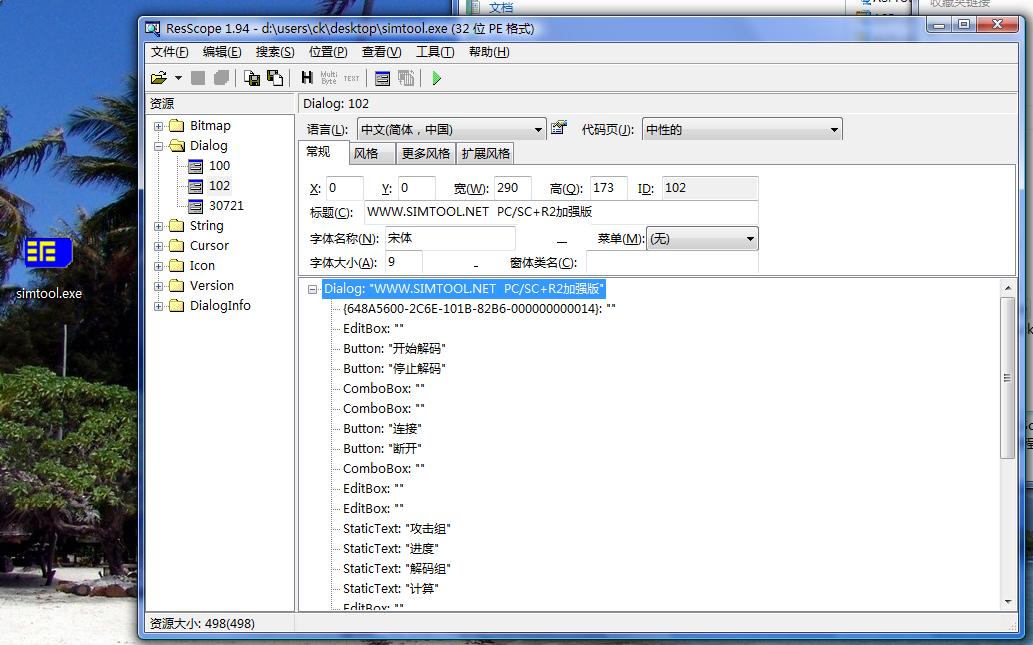The height and width of the screenshot is (645, 1033).
Task: Click the grayed save all icon
Action: click(221, 78)
